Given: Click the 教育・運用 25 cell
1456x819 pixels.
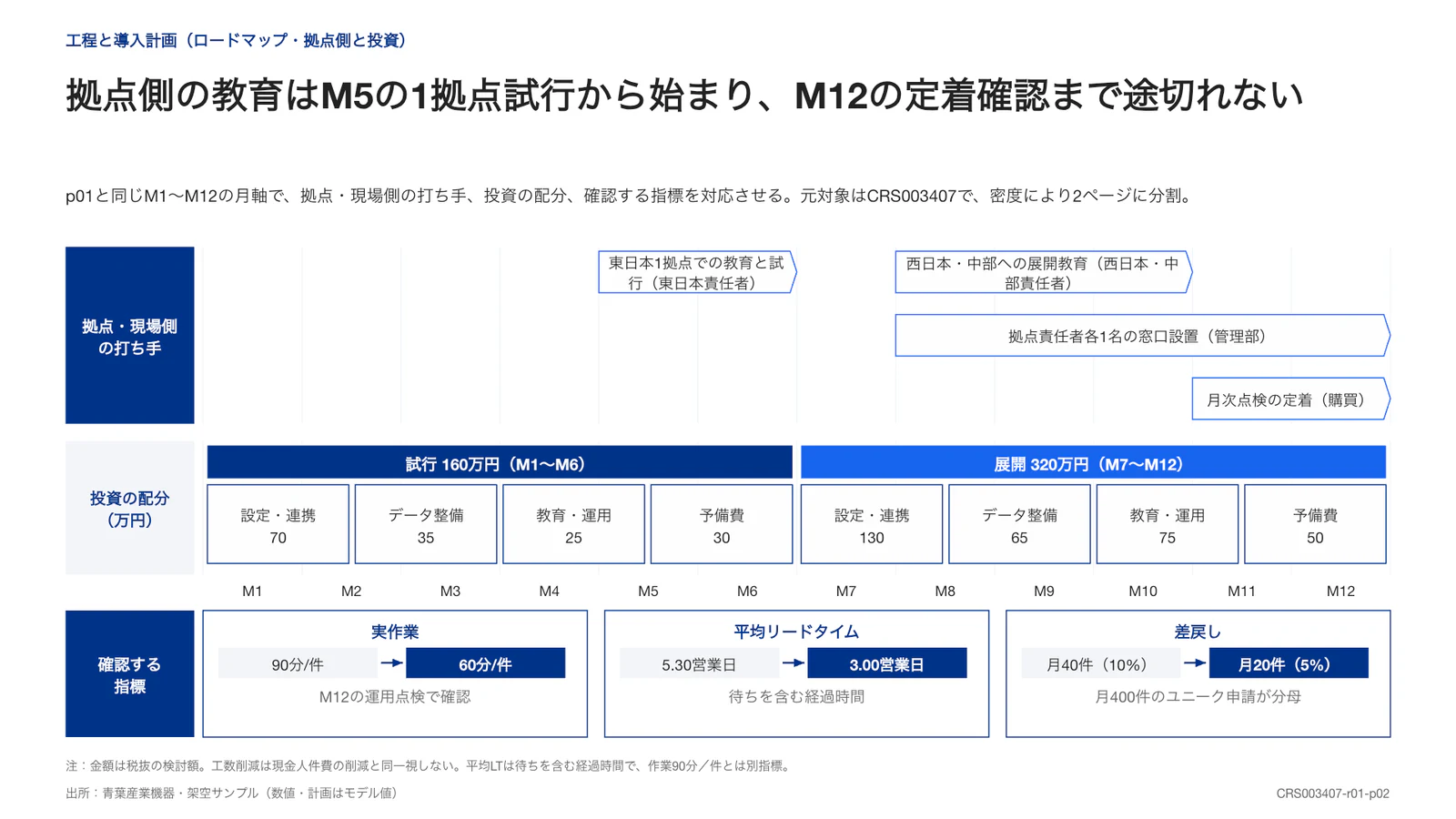Looking at the screenshot, I should 574,524.
